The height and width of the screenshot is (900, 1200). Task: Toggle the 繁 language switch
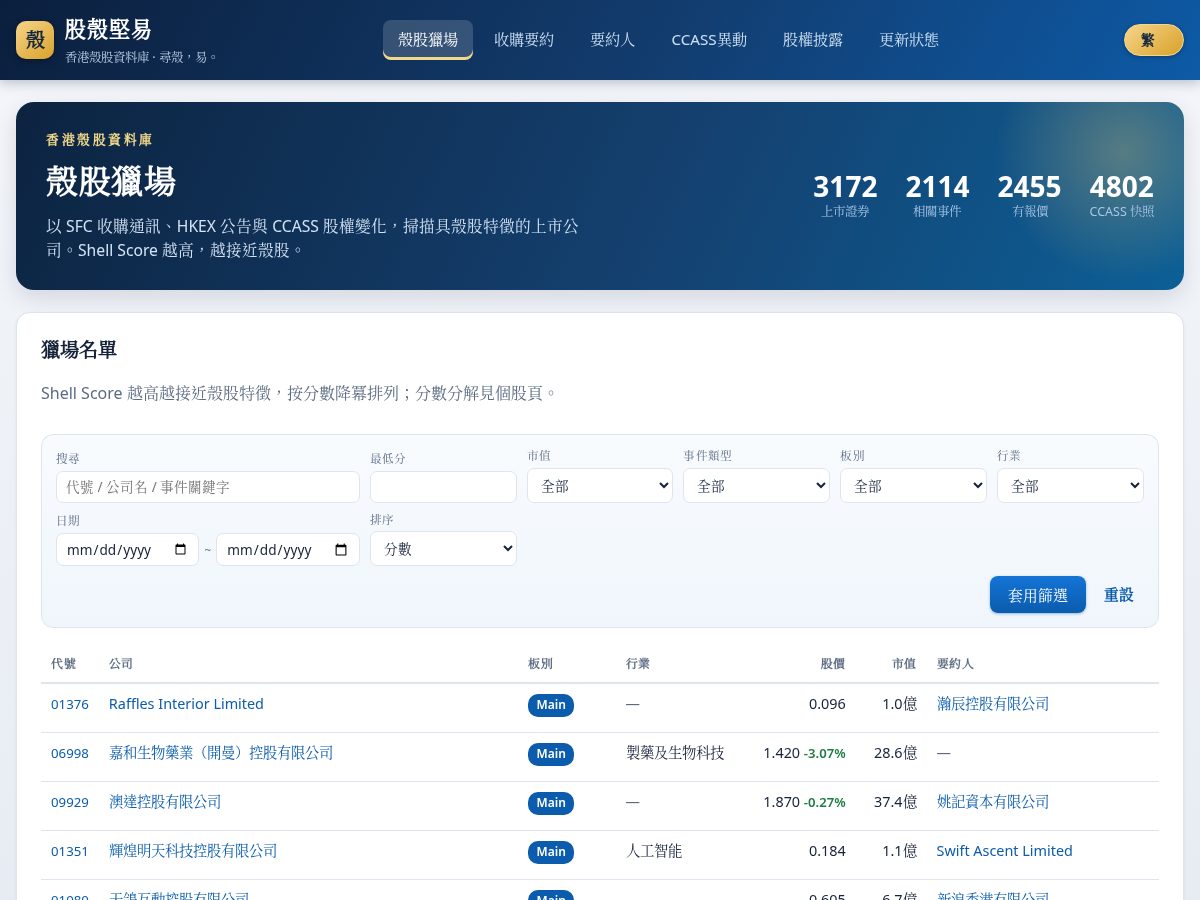coord(1153,40)
